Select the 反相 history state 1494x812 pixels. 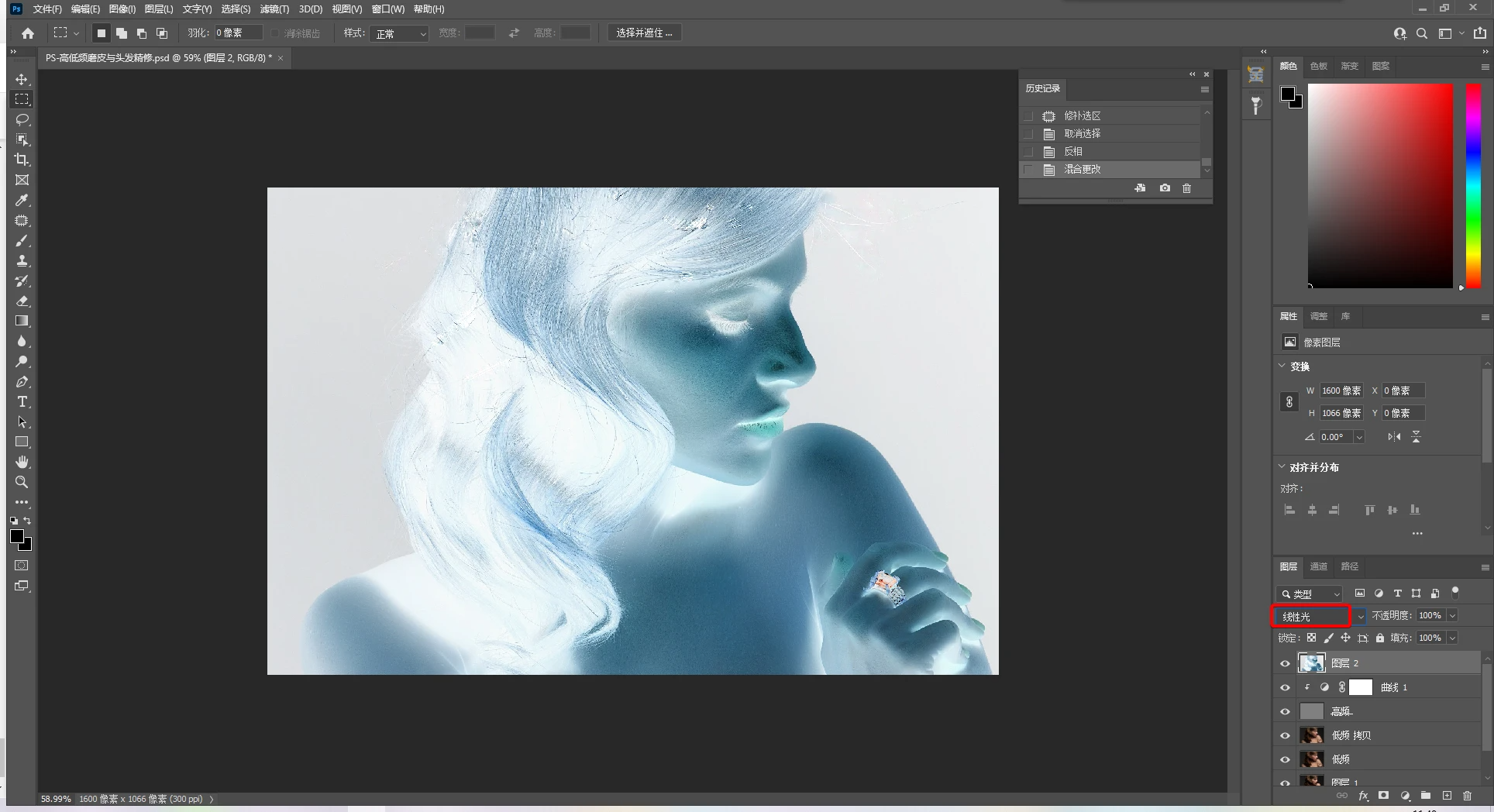click(x=1073, y=151)
